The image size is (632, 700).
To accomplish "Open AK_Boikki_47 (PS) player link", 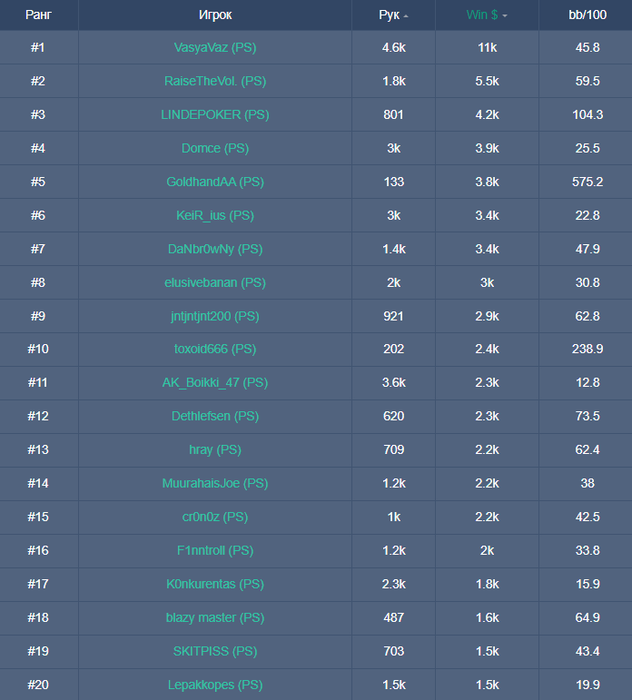I will tap(215, 382).
